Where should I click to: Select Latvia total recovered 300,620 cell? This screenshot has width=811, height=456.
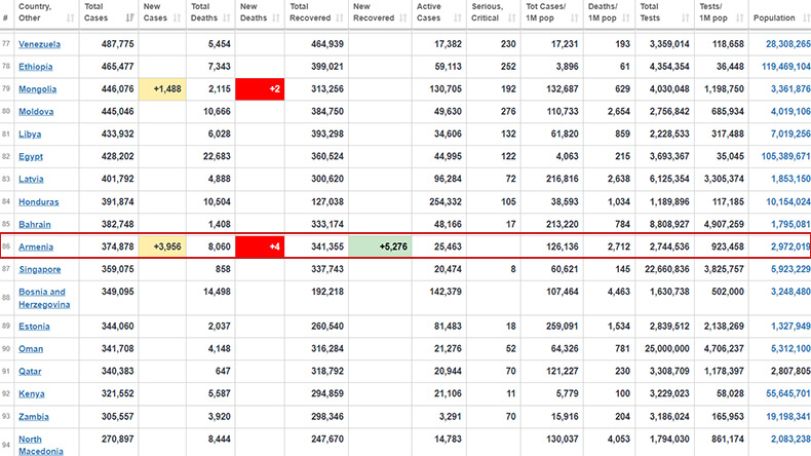click(x=317, y=179)
